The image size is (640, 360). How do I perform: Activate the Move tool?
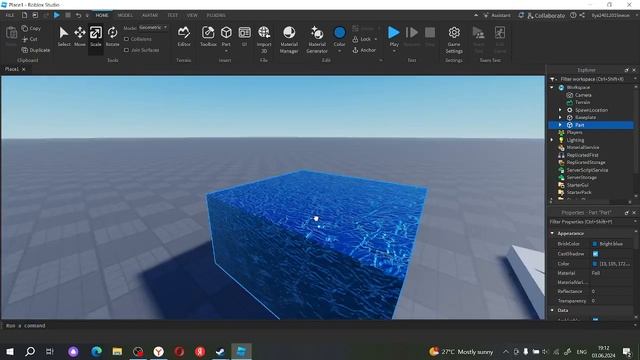pyautogui.click(x=80, y=36)
